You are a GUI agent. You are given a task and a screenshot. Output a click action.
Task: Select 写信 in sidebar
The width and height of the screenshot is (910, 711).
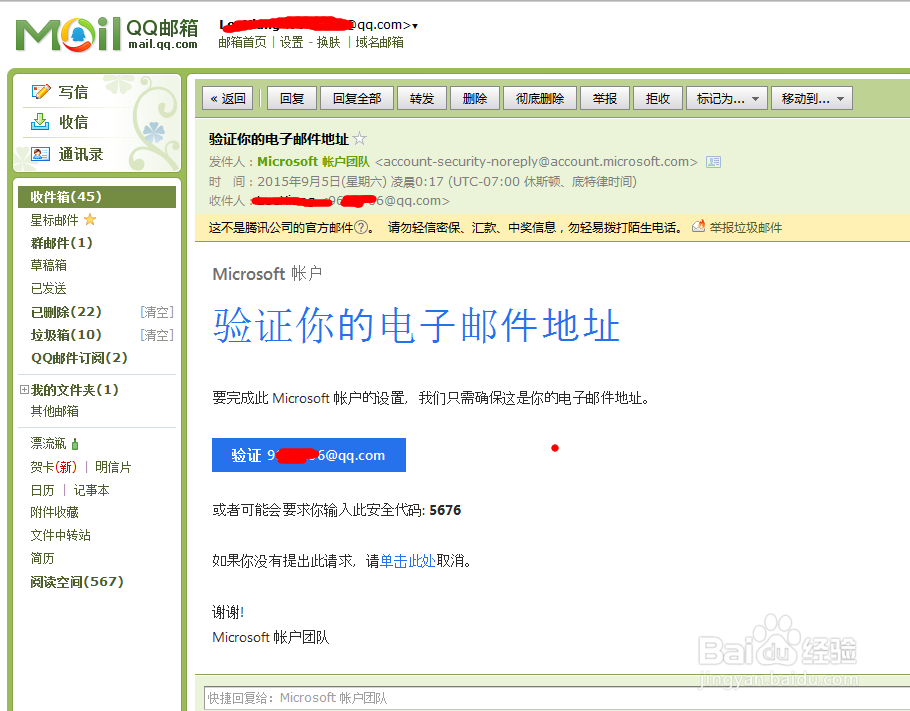[73, 92]
